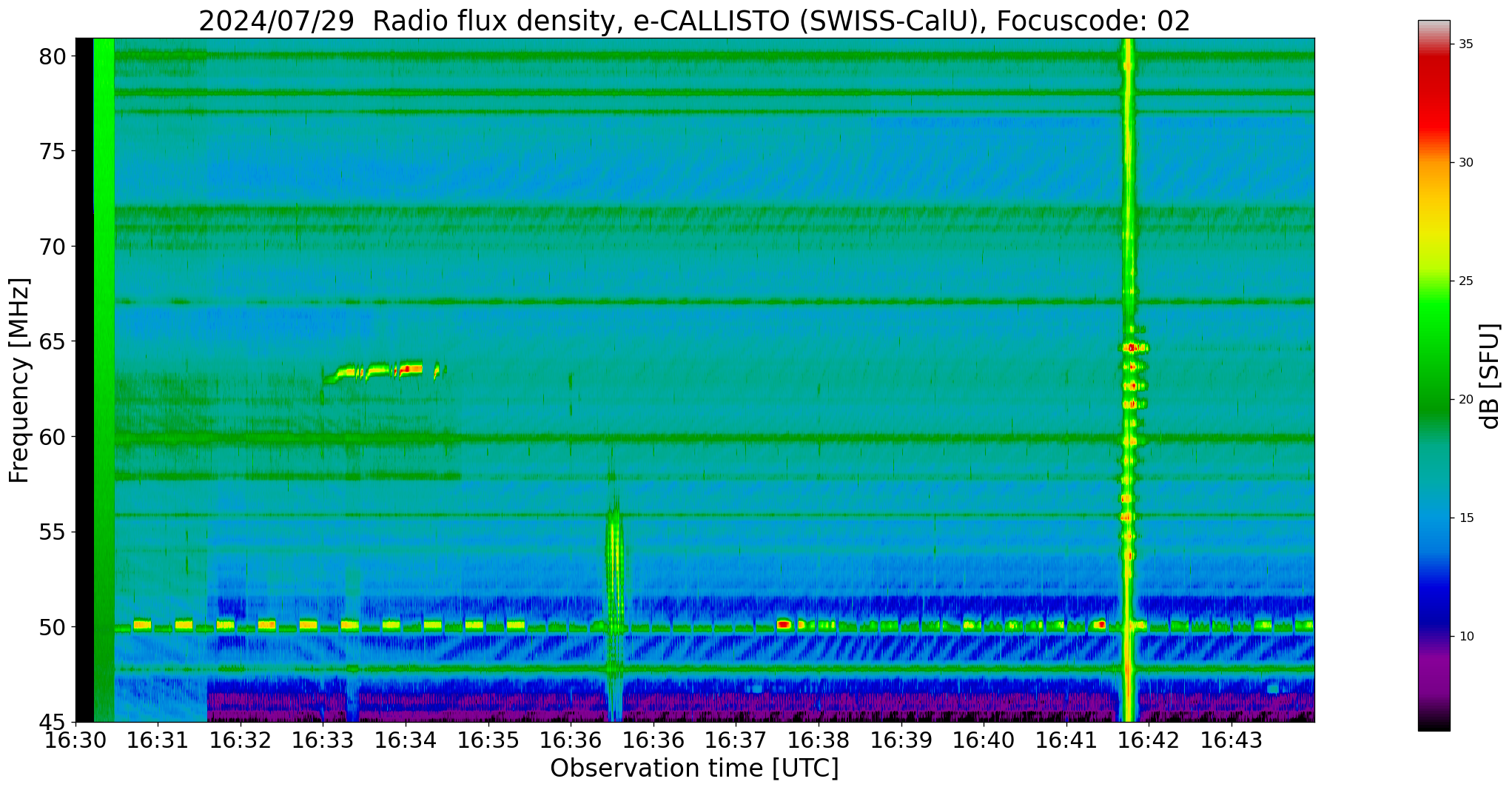Image resolution: width=1512 pixels, height=790 pixels.
Task: Click the 16:38 time tick label
Action: click(818, 740)
